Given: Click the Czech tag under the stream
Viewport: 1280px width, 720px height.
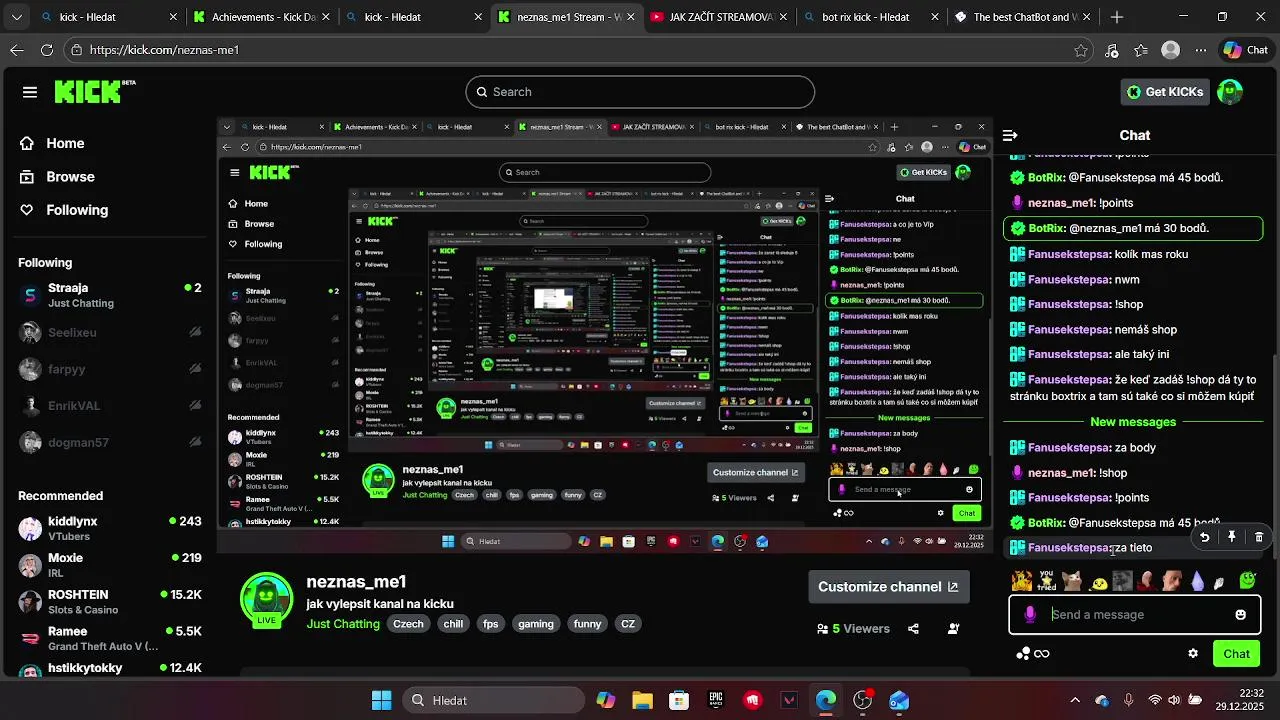Looking at the screenshot, I should 408,624.
